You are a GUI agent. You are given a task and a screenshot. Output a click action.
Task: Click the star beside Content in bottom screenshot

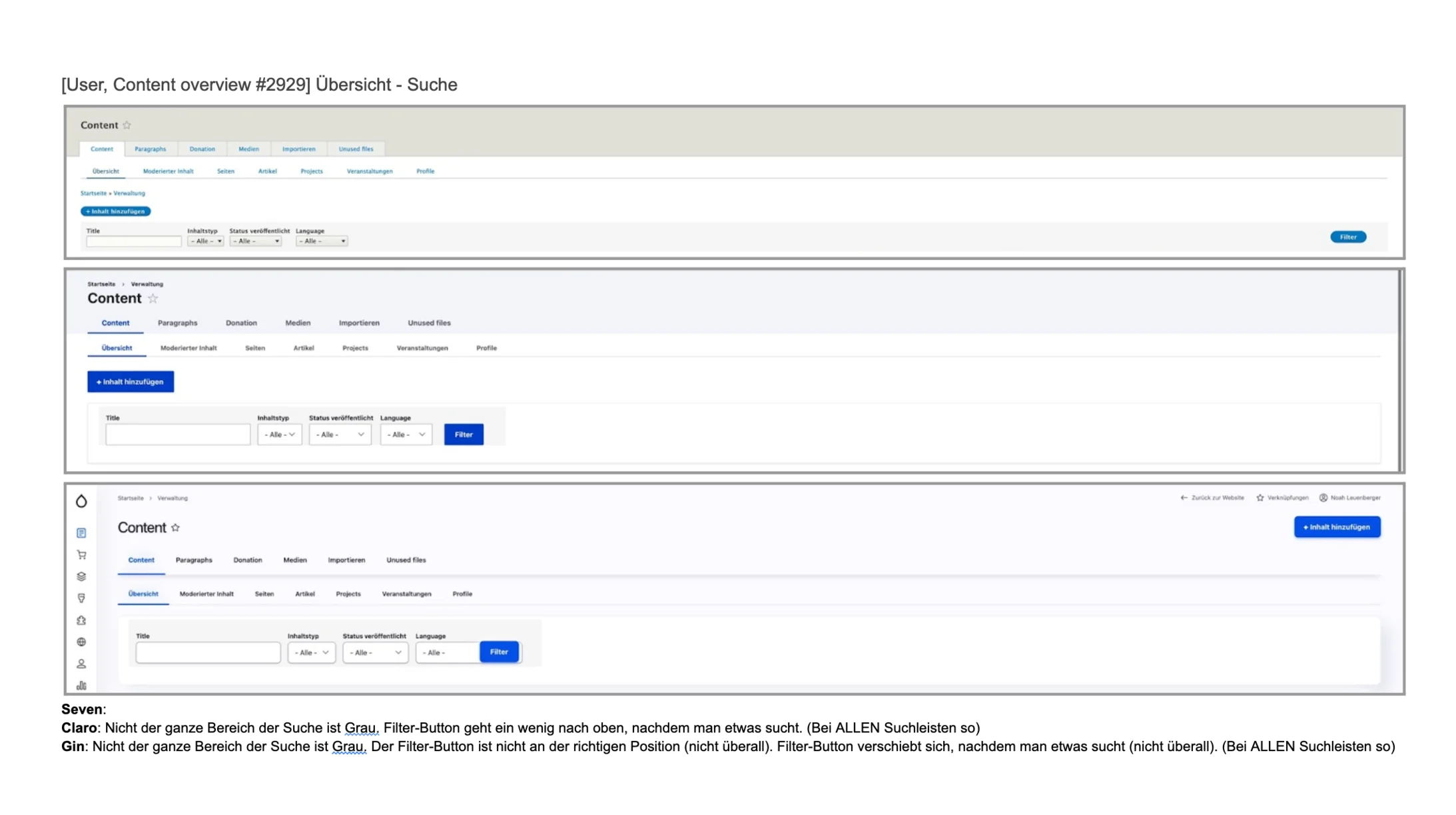coord(175,527)
